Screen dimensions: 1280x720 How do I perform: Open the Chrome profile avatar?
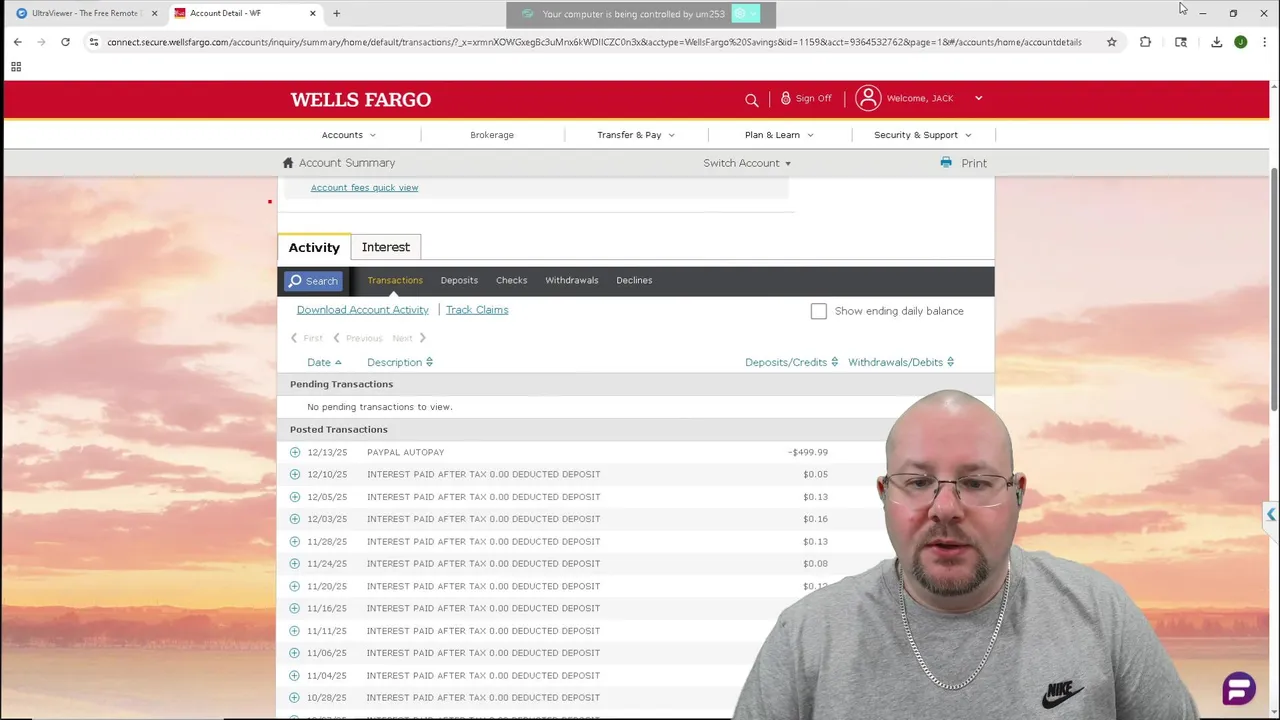[1240, 42]
